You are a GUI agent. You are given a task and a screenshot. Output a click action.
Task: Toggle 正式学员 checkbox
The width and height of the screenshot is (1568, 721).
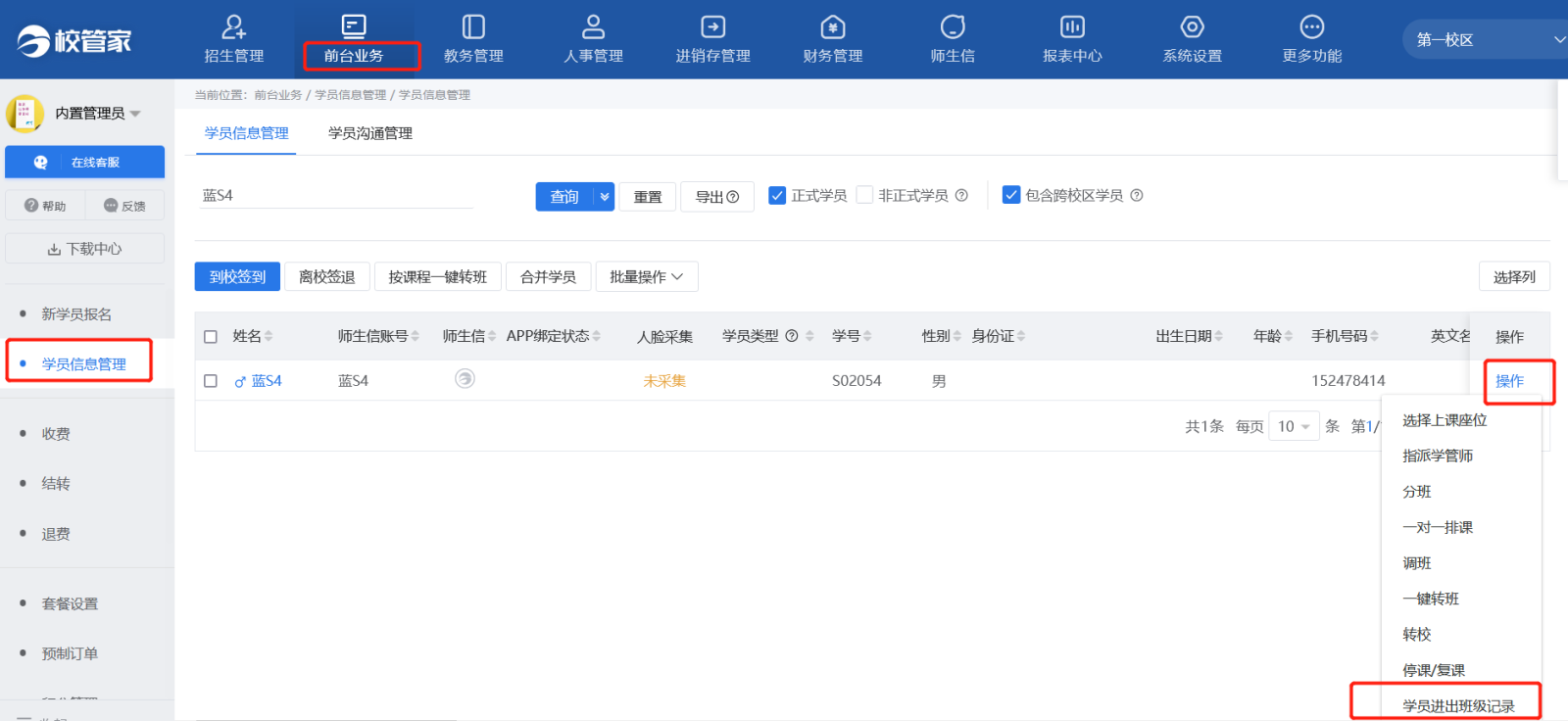coord(777,195)
